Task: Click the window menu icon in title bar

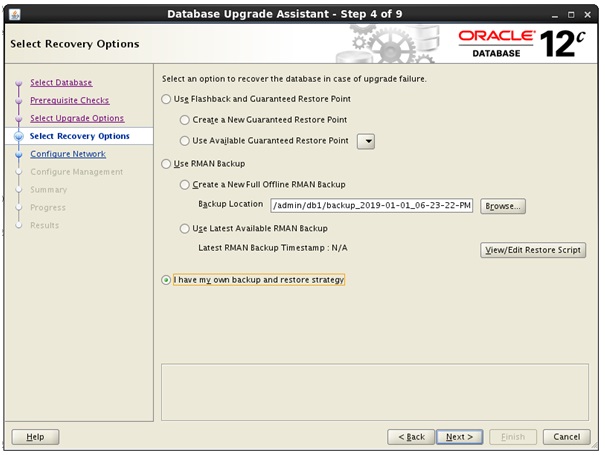Action: point(13,15)
